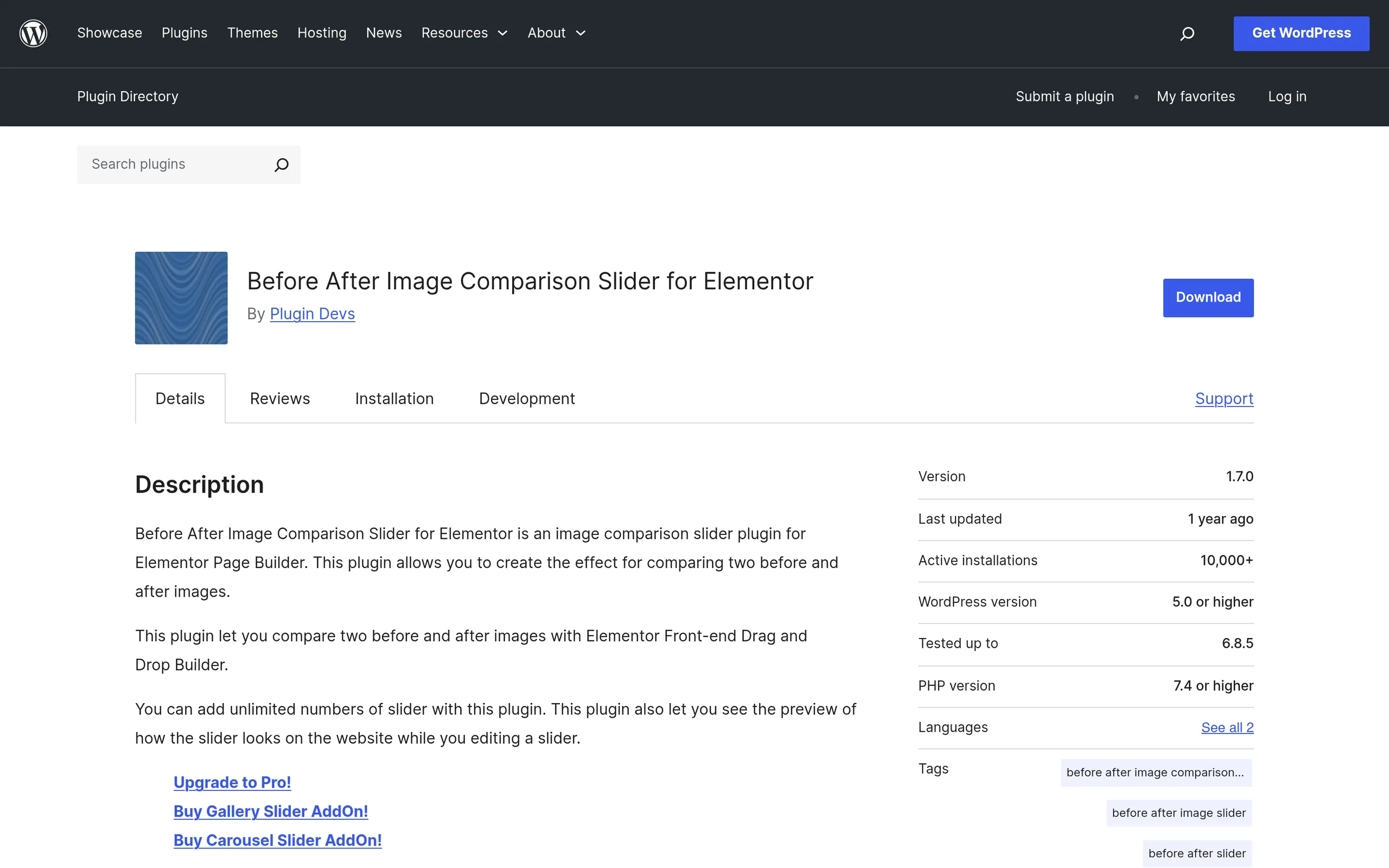Select the Details tab
This screenshot has height=868, width=1389.
(180, 398)
